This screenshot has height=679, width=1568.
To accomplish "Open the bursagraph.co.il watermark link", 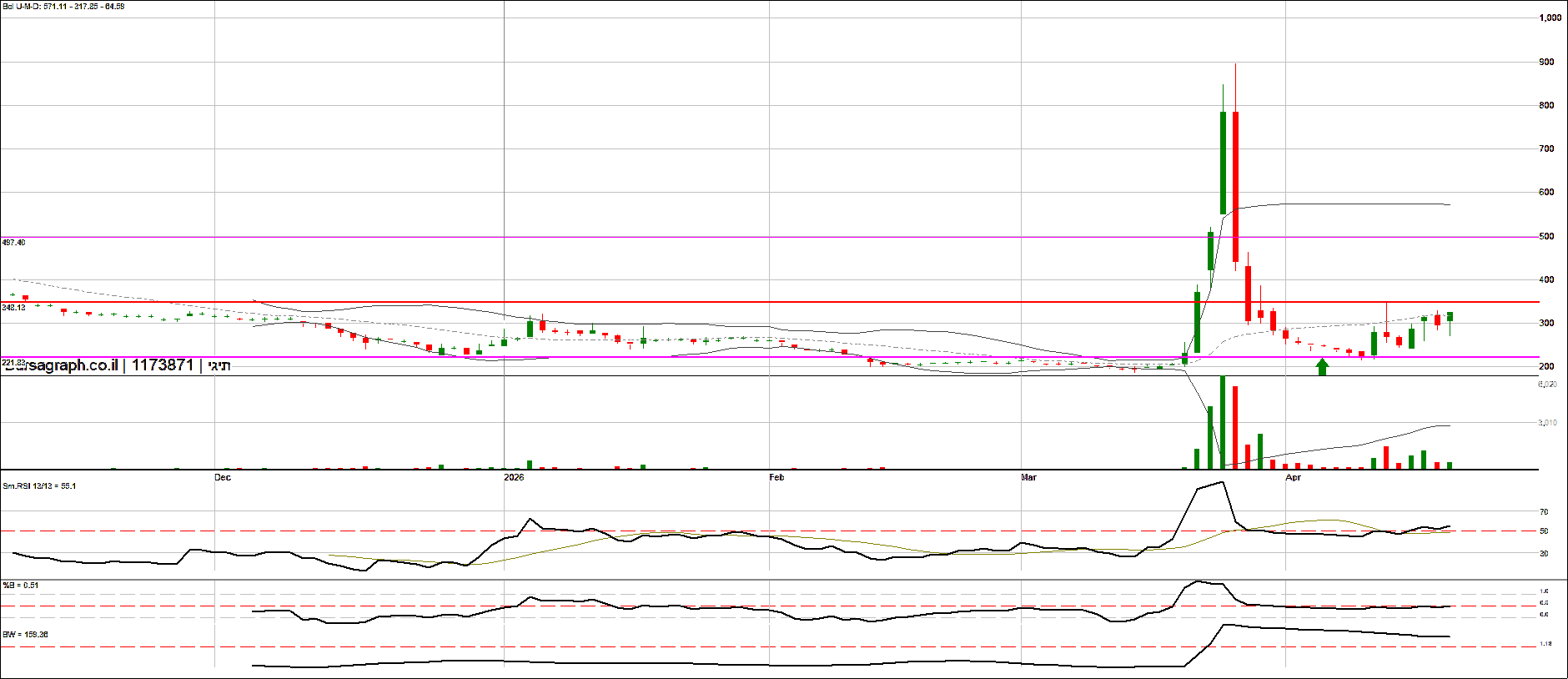I will [x=63, y=365].
